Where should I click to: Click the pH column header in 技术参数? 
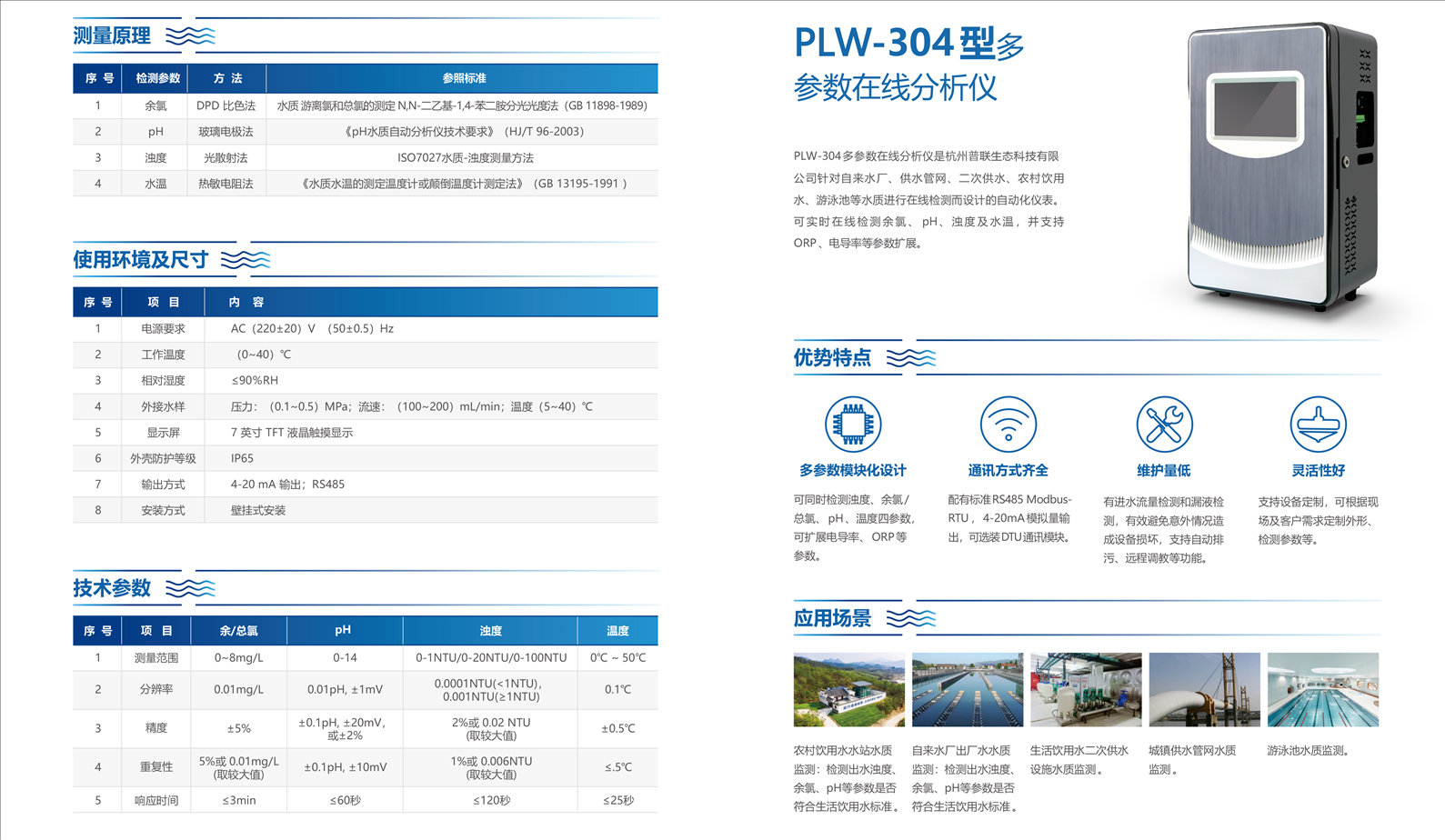click(343, 629)
